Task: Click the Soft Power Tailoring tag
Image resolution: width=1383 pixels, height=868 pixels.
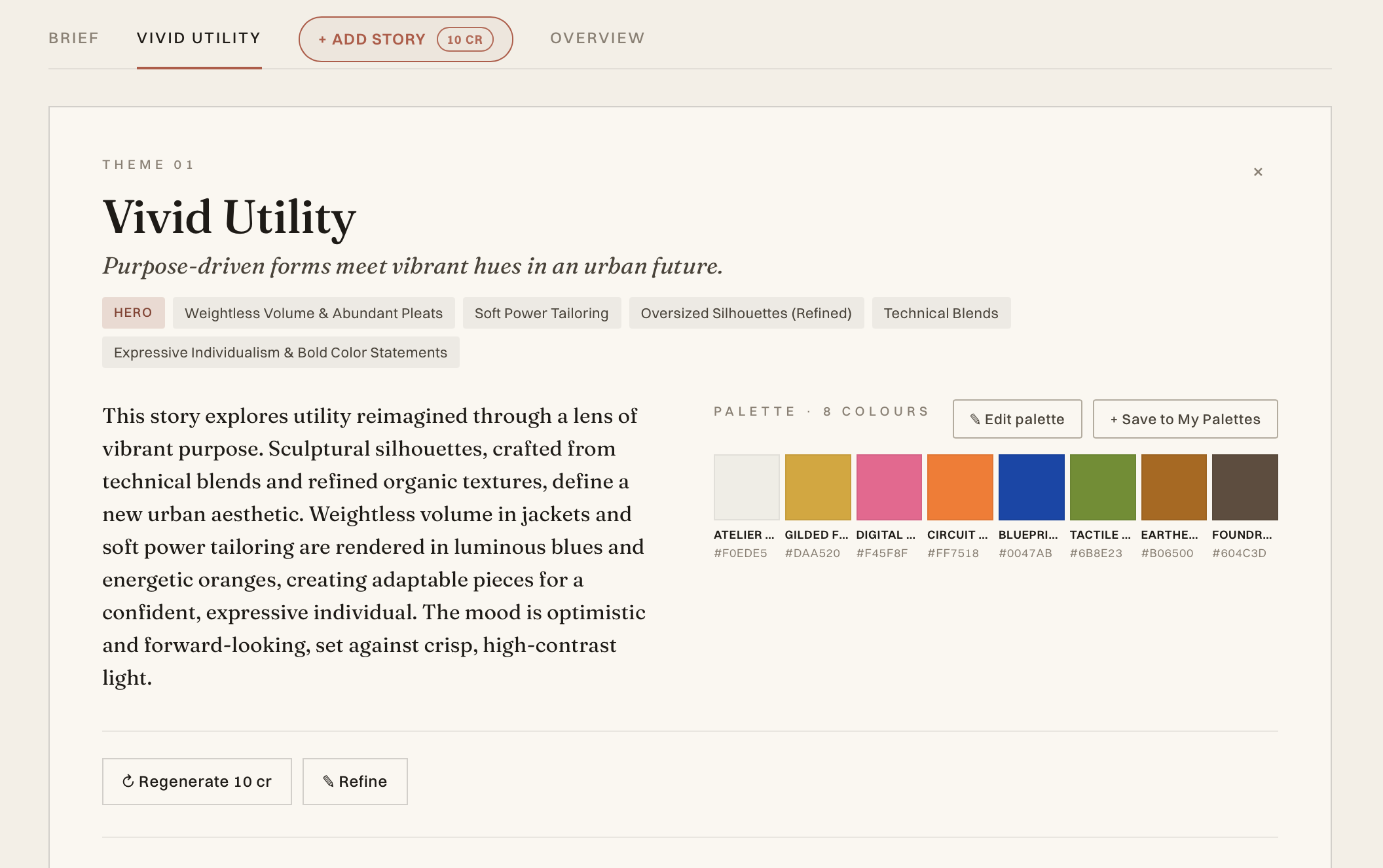Action: (542, 313)
